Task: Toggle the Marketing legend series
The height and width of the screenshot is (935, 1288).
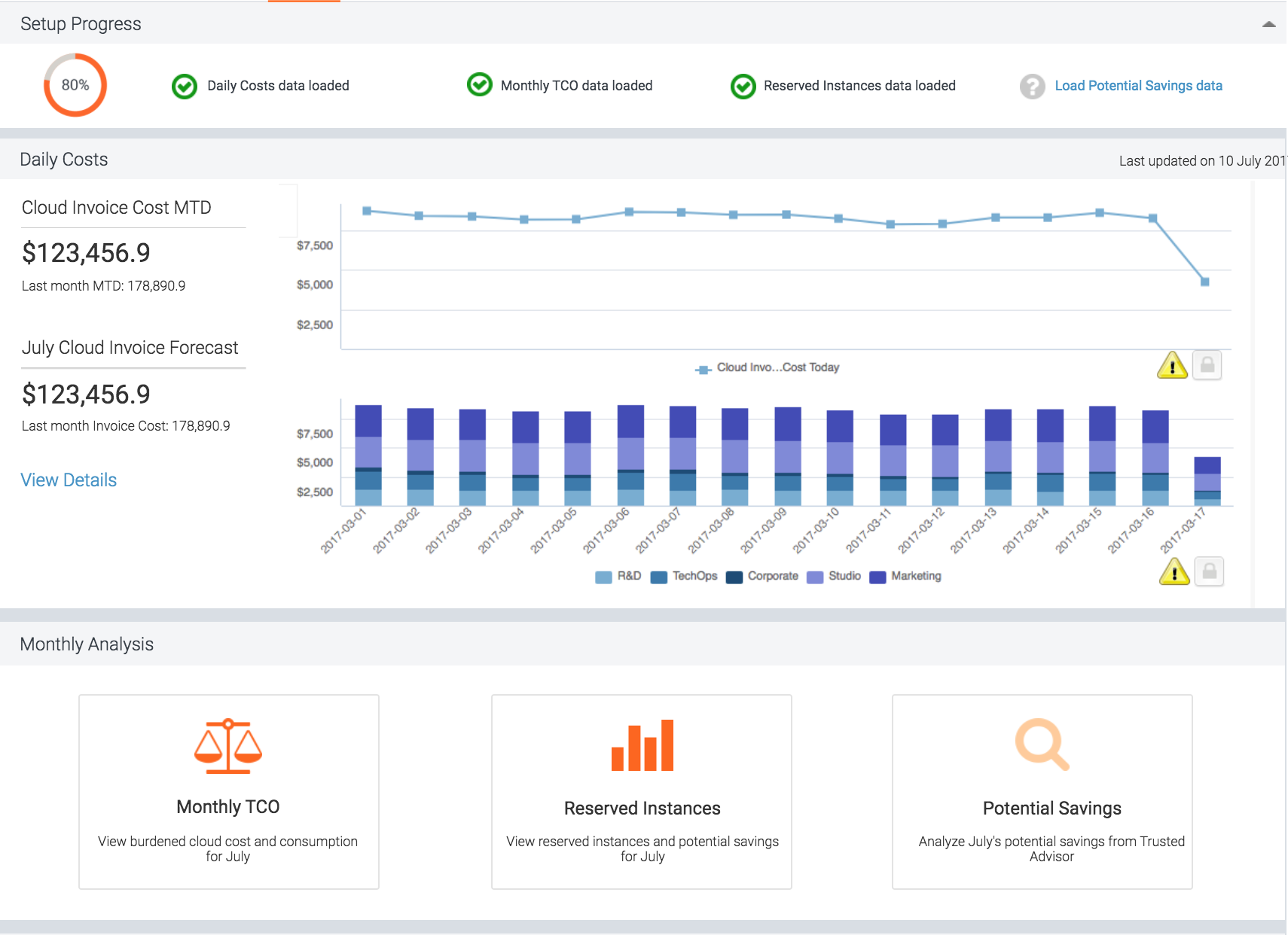Action: pos(905,577)
